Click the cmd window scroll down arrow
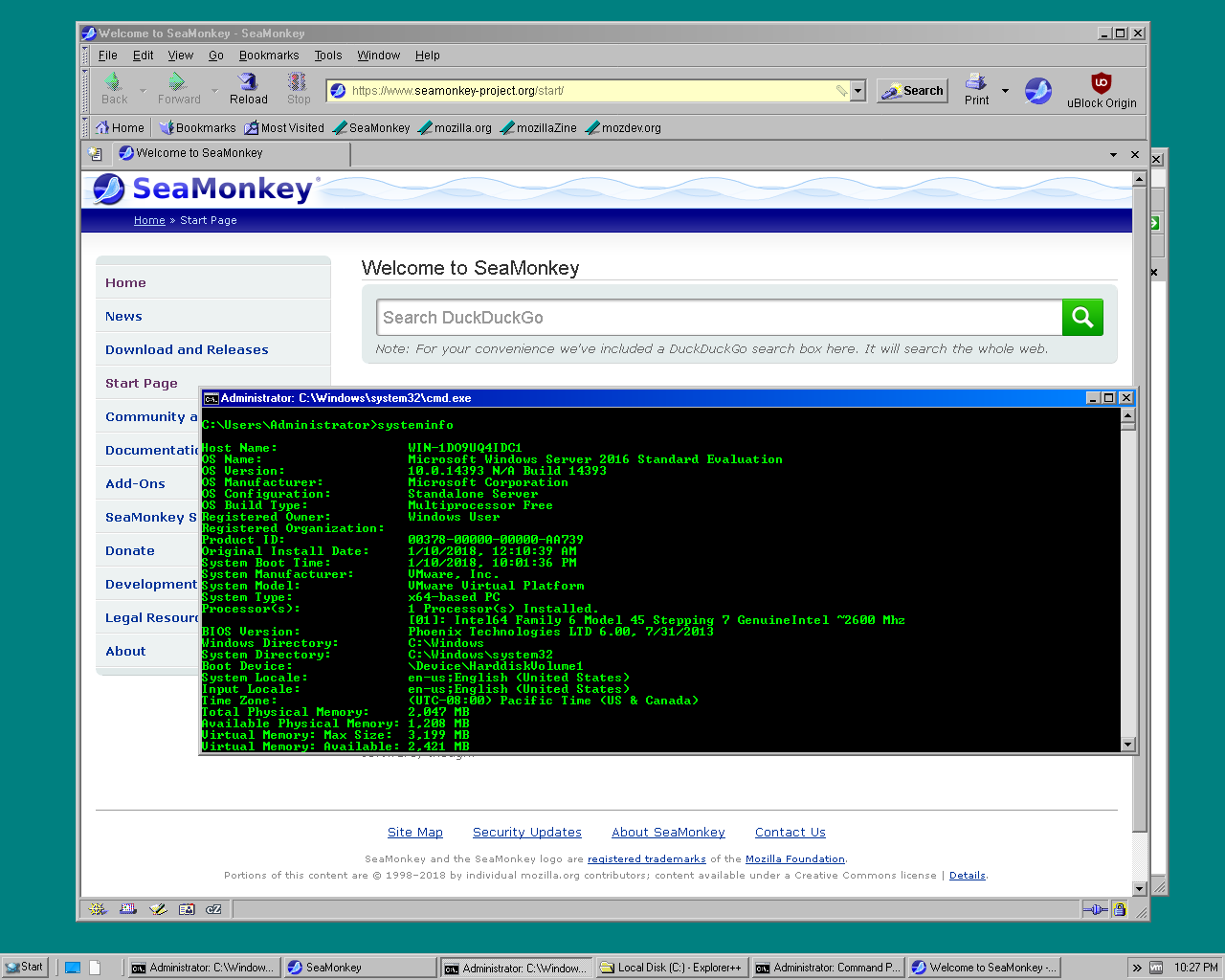Viewport: 1225px width, 980px height. point(1127,745)
